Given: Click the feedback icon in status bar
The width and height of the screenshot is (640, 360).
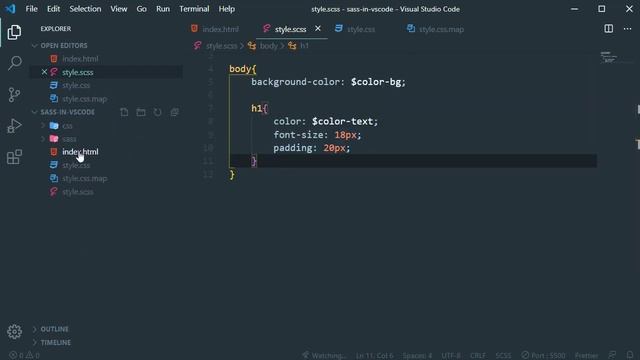Looking at the screenshot, I should pos(612,355).
